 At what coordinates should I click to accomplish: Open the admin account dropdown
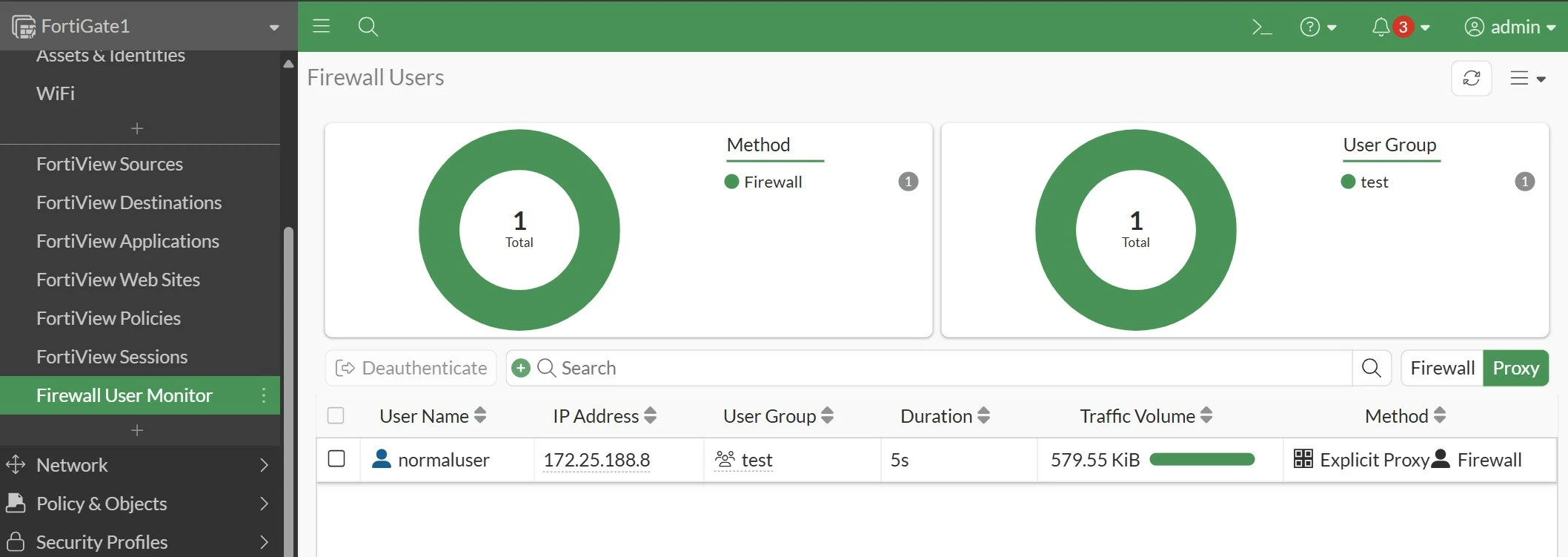(1509, 27)
